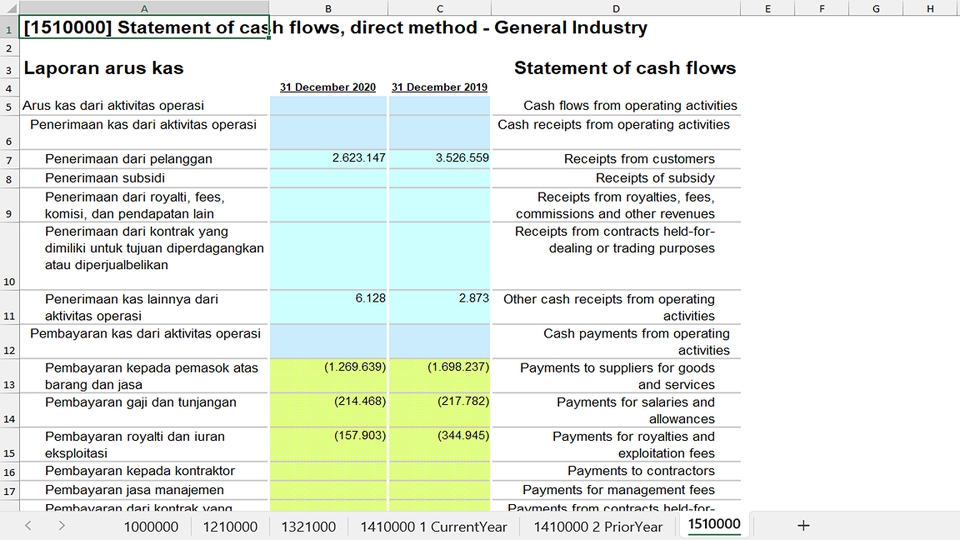Screen dimensions: 960x540
Task: Add a new sheet with plus icon
Action: click(803, 525)
